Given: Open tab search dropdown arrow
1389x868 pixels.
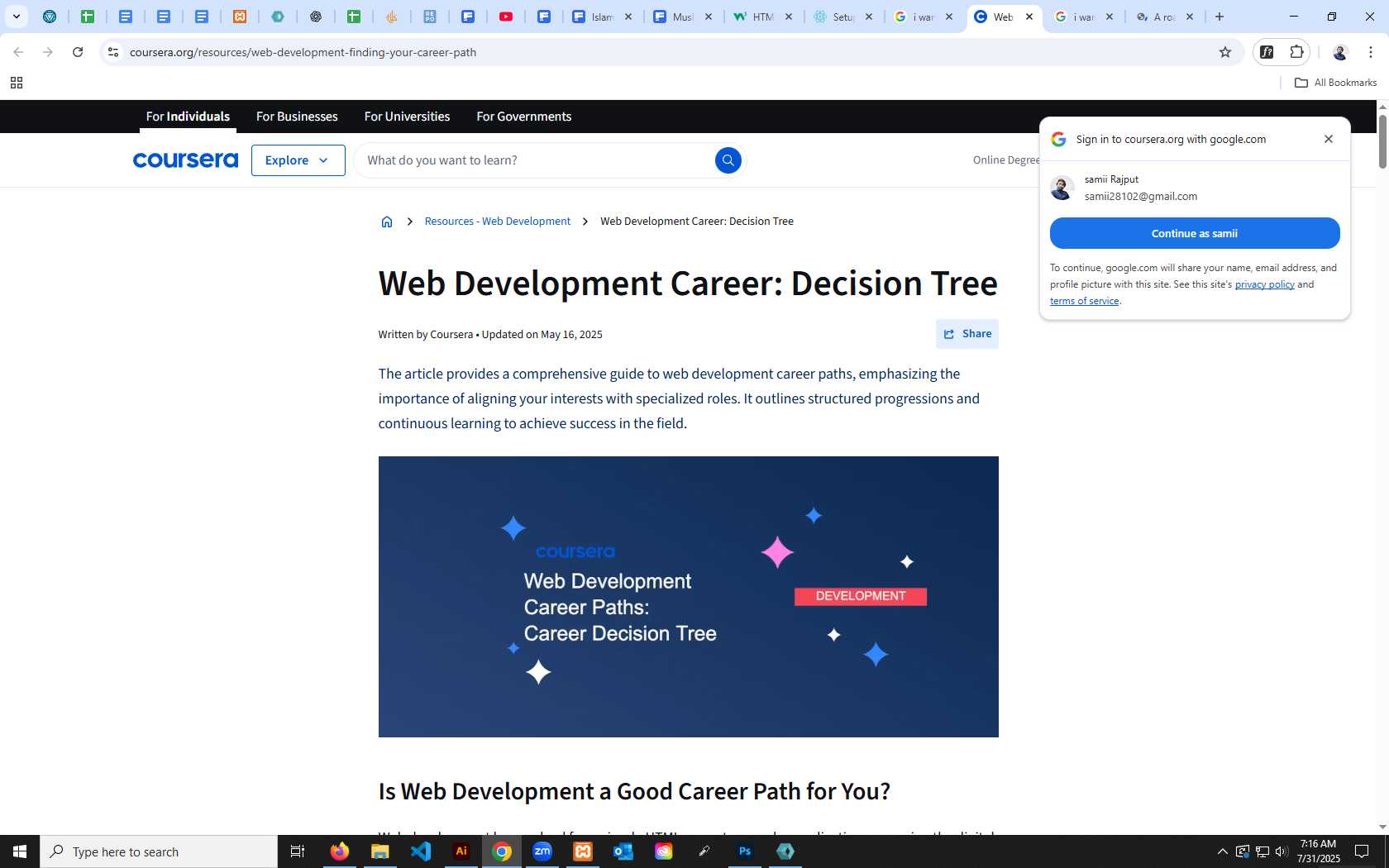Looking at the screenshot, I should [x=16, y=17].
